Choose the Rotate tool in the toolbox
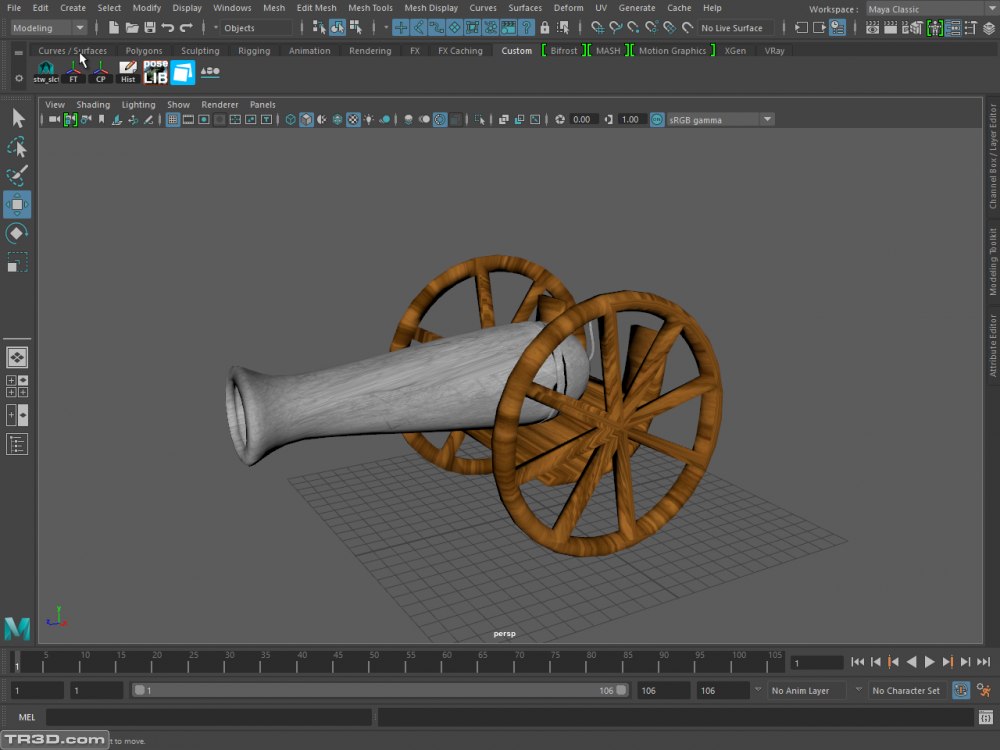Screen dimensions: 1000x750 [17, 234]
